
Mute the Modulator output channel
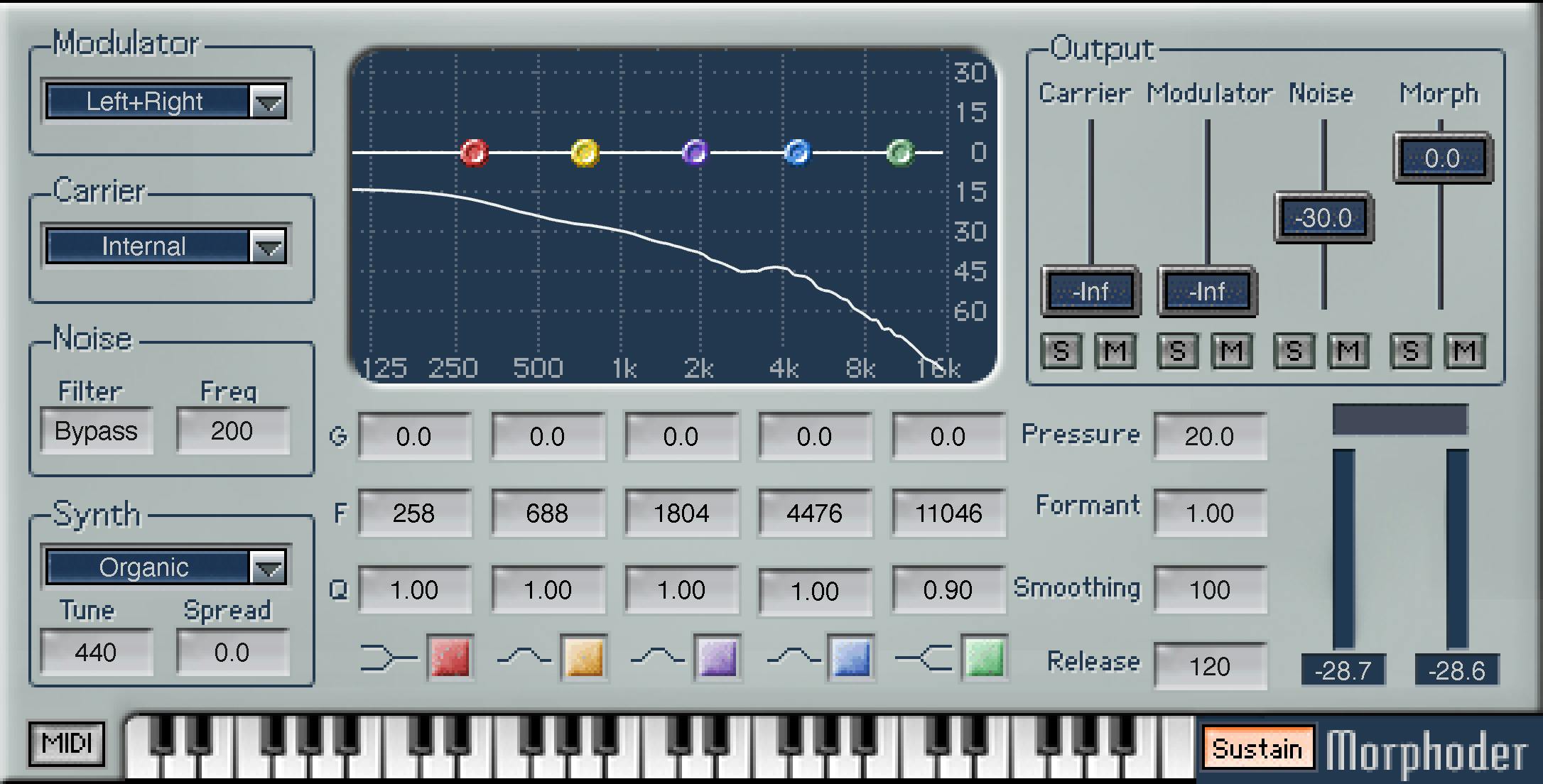[x=1231, y=350]
